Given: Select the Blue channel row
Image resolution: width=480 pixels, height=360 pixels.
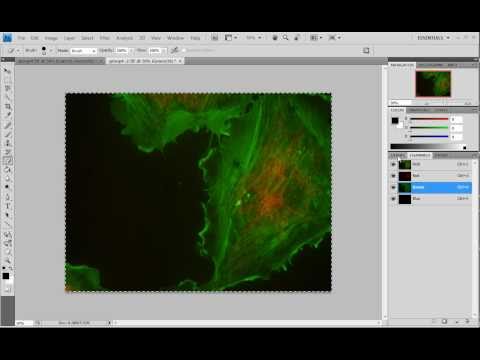Looking at the screenshot, I should pos(435,199).
